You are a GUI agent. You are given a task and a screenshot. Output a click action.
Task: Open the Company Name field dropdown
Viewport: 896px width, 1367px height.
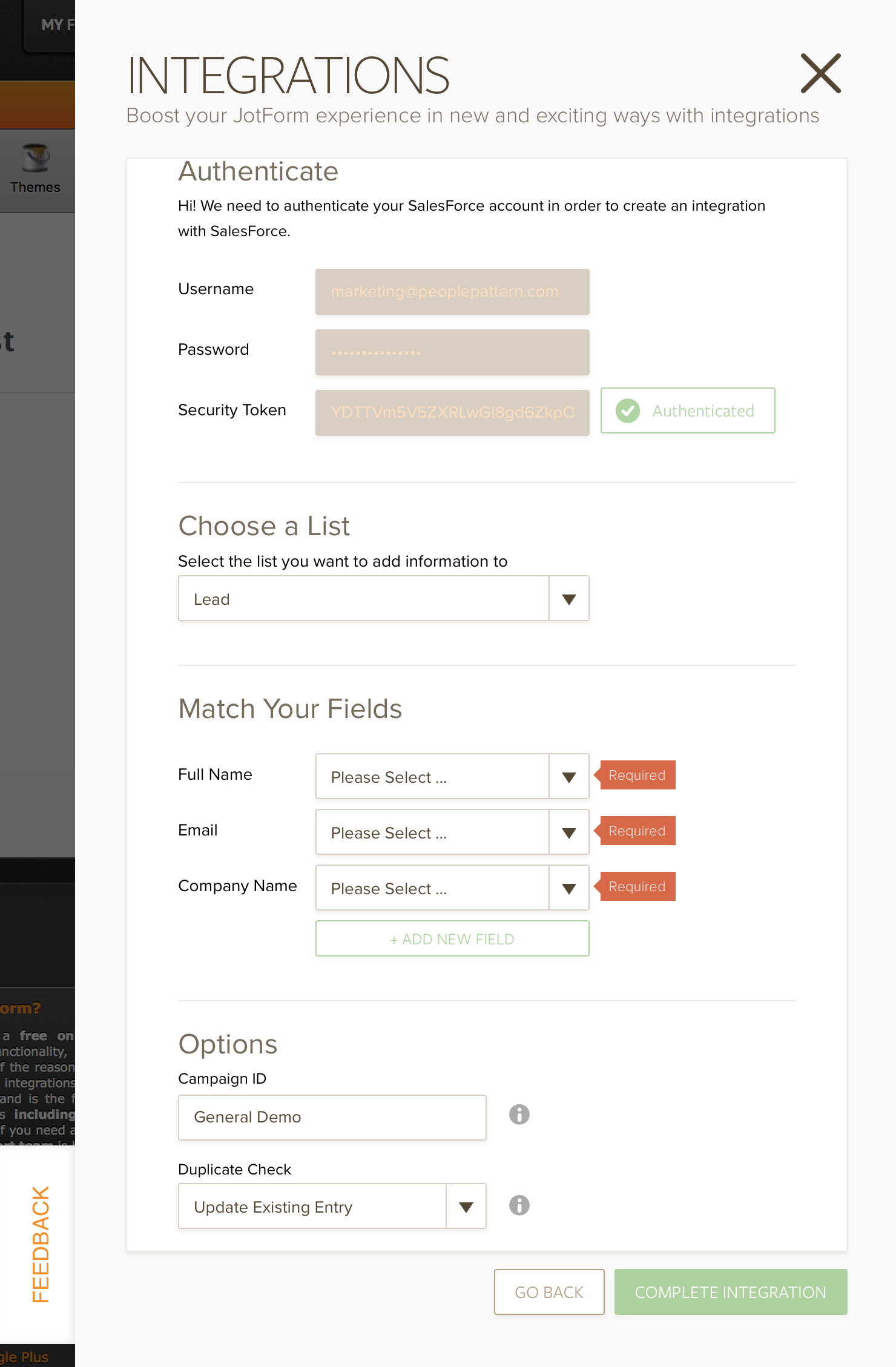pos(452,888)
